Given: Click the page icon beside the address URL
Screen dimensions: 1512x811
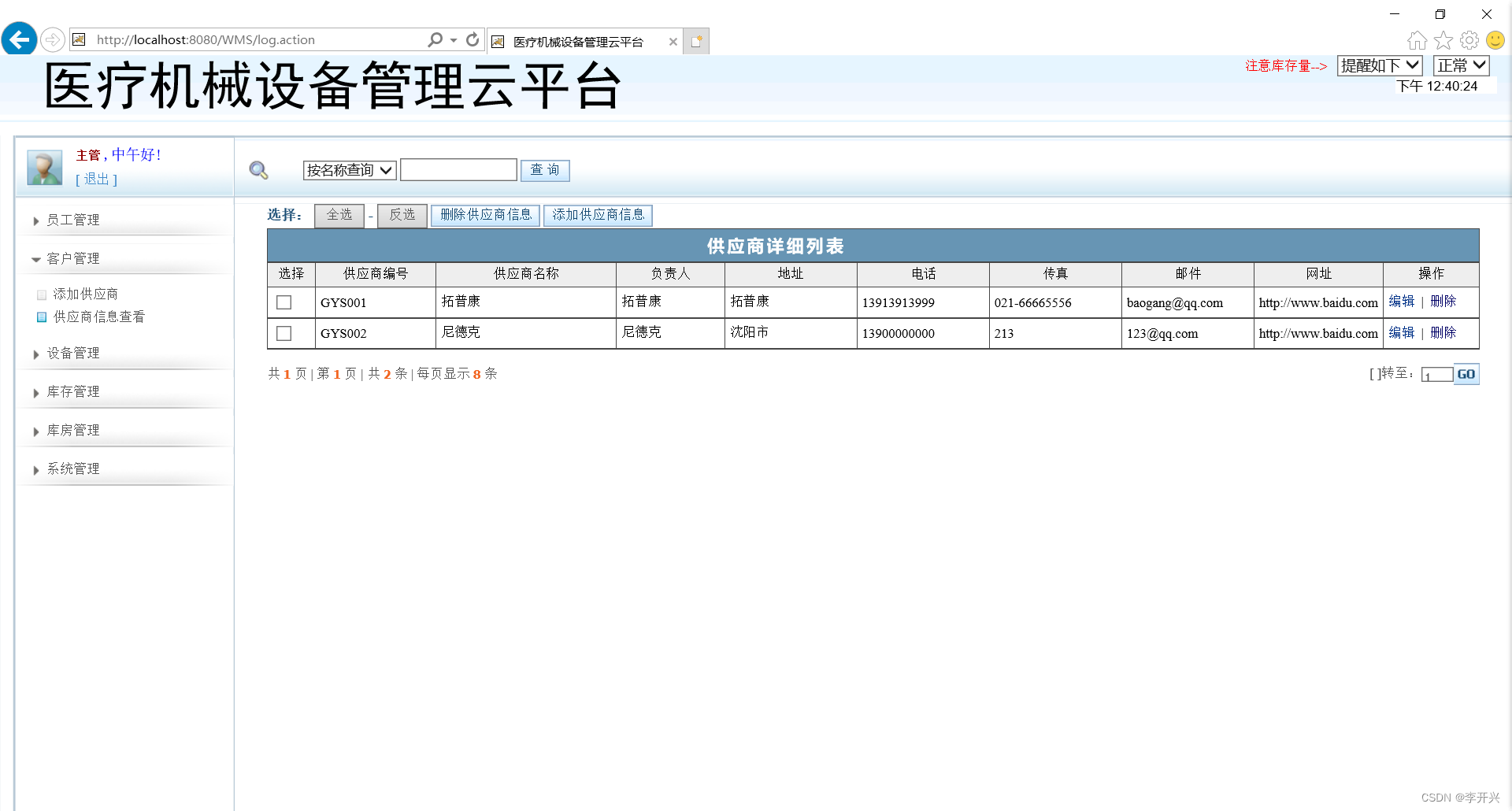Looking at the screenshot, I should pos(79,39).
